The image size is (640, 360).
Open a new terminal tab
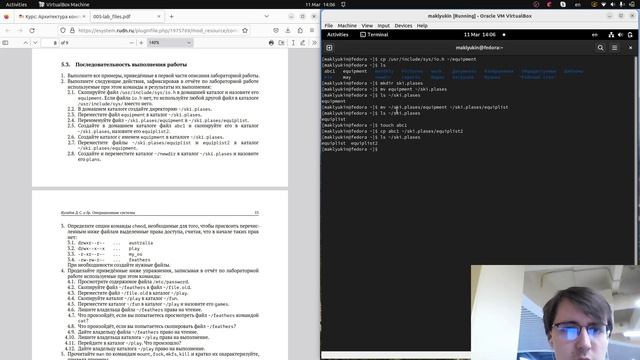tap(329, 48)
